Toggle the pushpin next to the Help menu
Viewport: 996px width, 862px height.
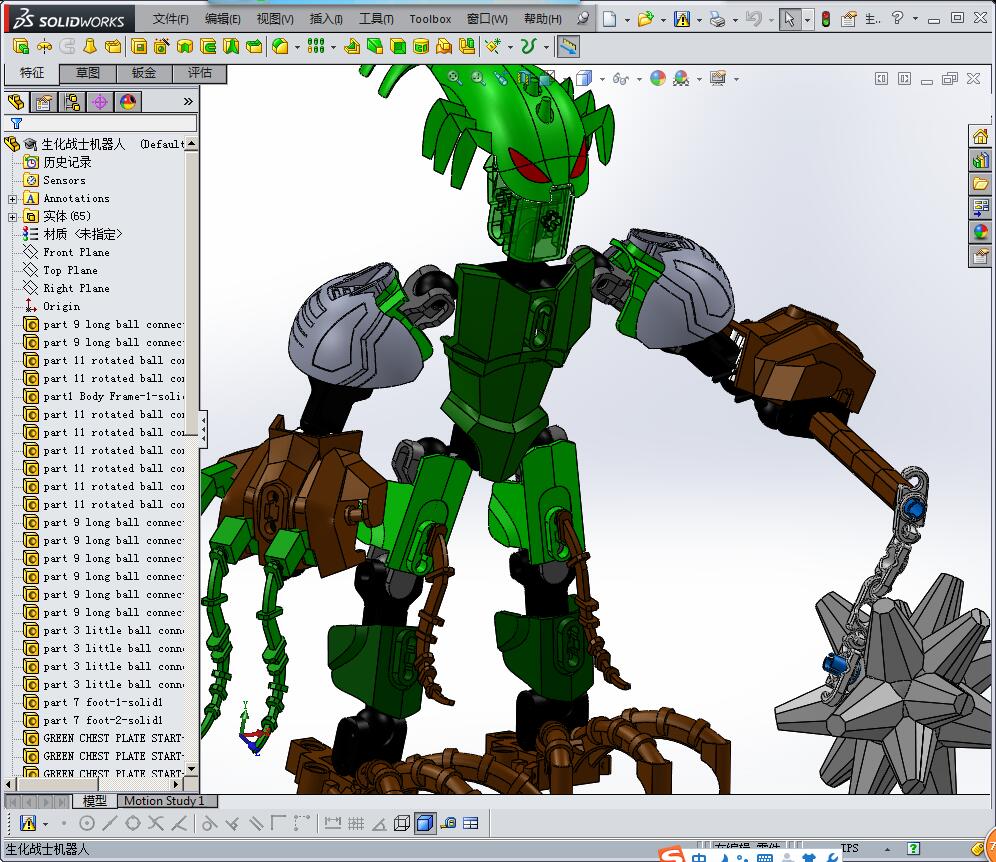tap(582, 18)
